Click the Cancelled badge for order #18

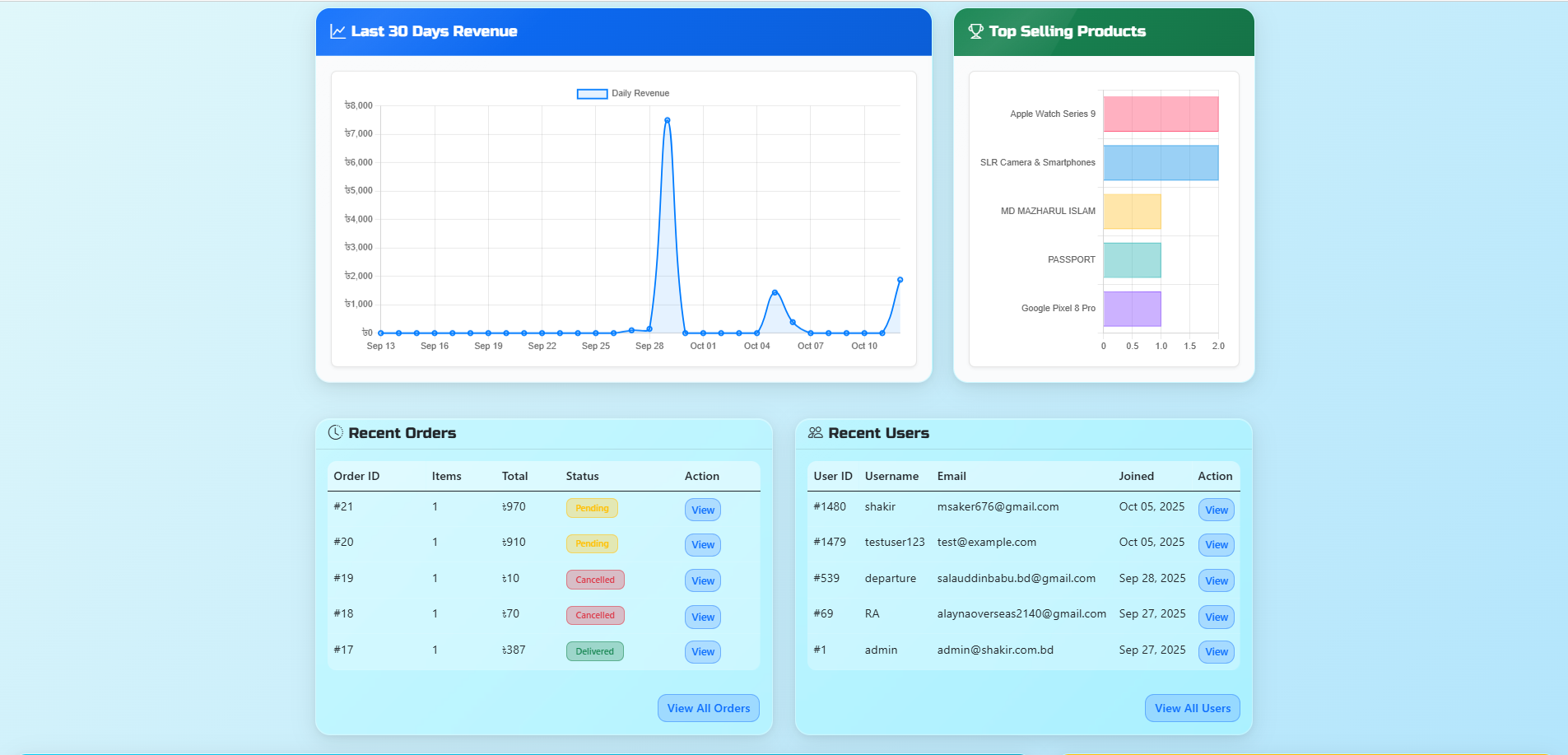(595, 615)
